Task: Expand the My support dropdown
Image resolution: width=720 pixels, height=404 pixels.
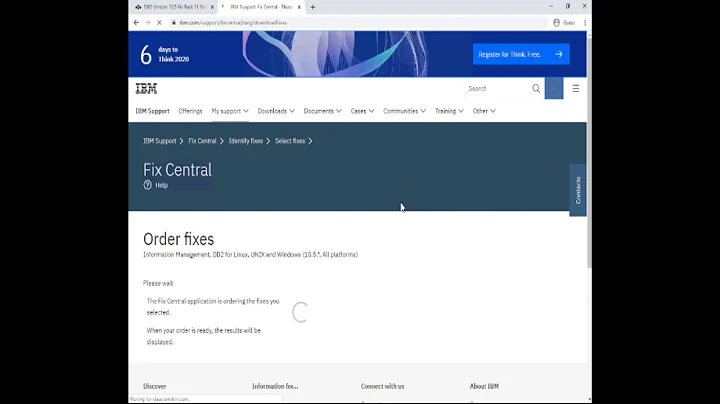Action: pos(230,111)
